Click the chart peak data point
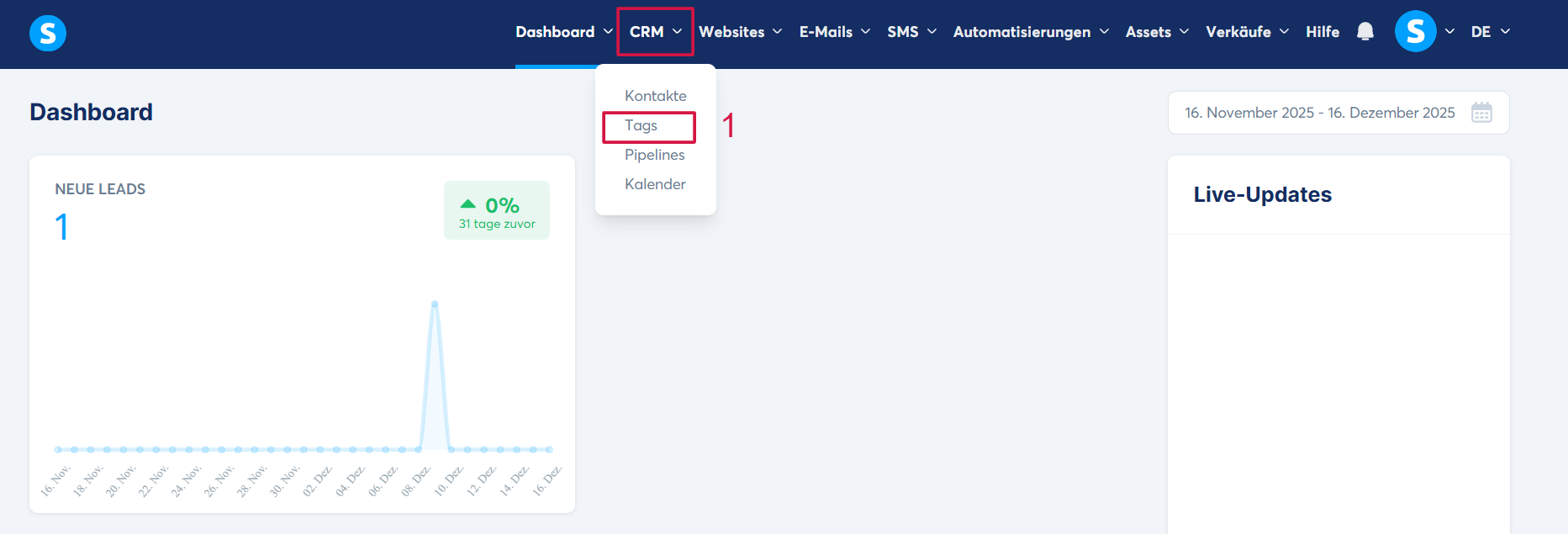The image size is (1568, 534). click(x=435, y=304)
